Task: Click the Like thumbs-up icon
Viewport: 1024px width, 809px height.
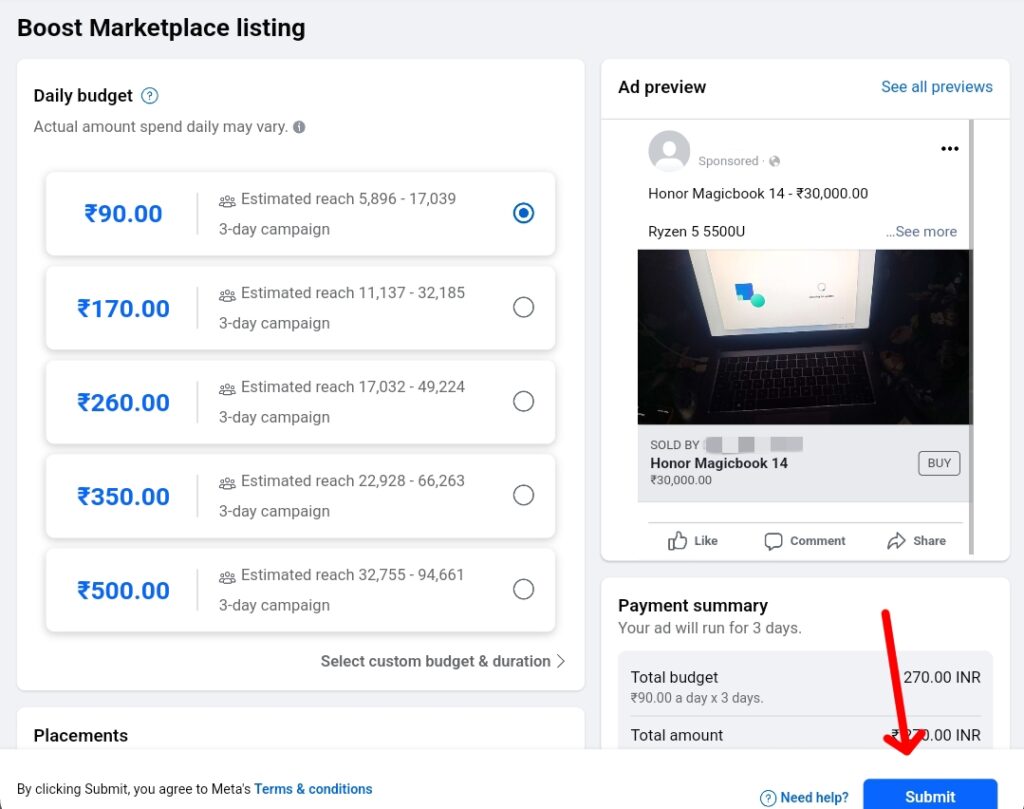Action: pyautogui.click(x=677, y=541)
